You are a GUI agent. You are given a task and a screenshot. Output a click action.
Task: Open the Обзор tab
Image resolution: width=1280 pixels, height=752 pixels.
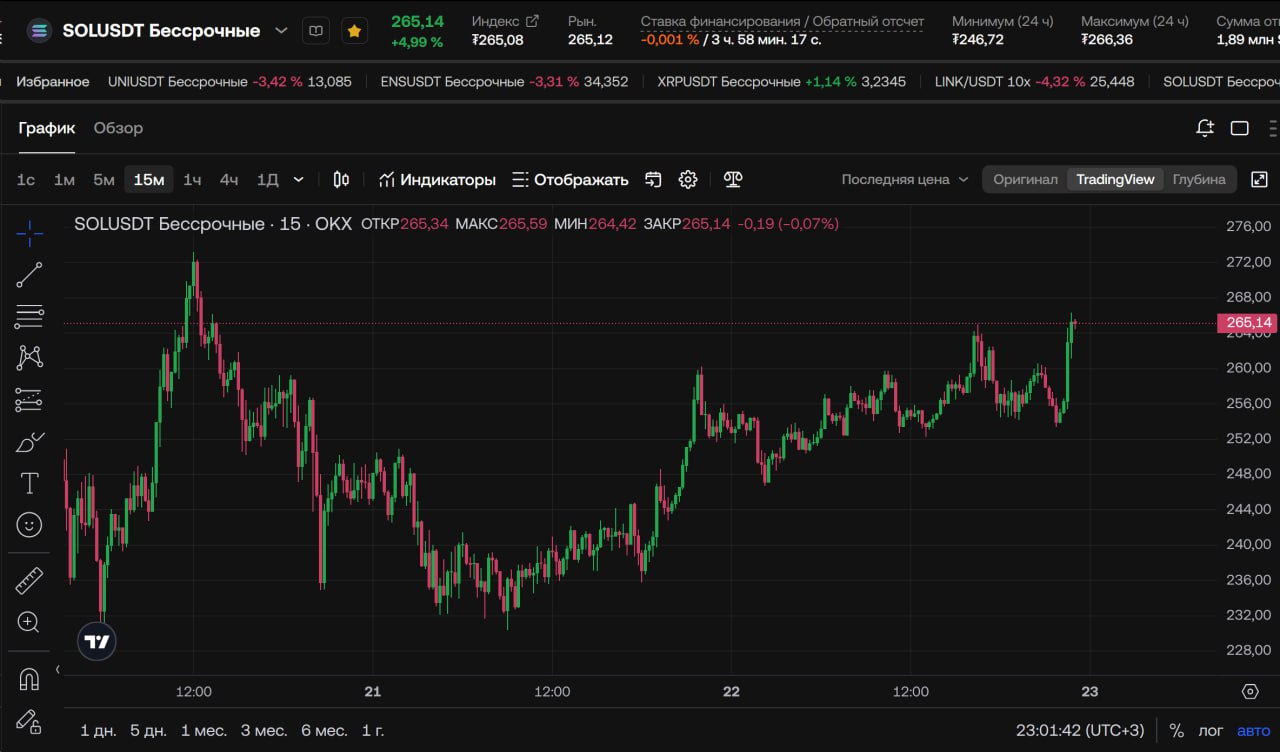pos(118,128)
